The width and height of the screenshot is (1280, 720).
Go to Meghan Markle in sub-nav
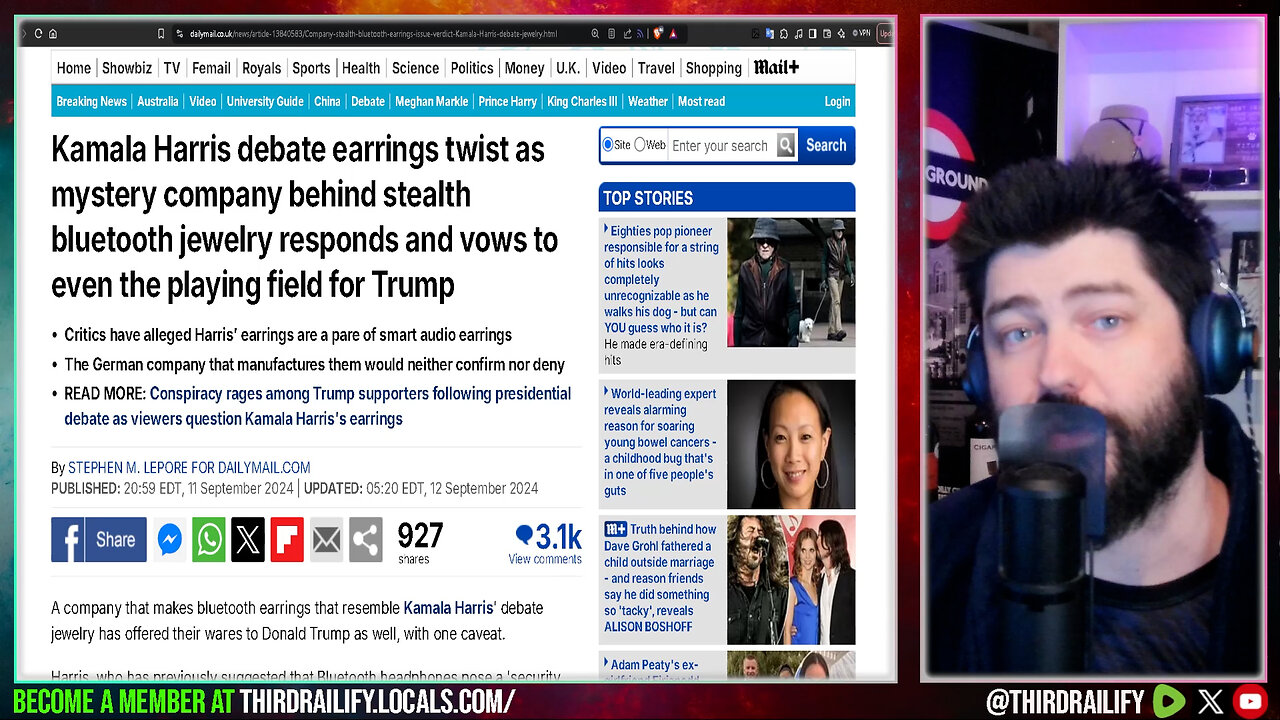click(431, 101)
